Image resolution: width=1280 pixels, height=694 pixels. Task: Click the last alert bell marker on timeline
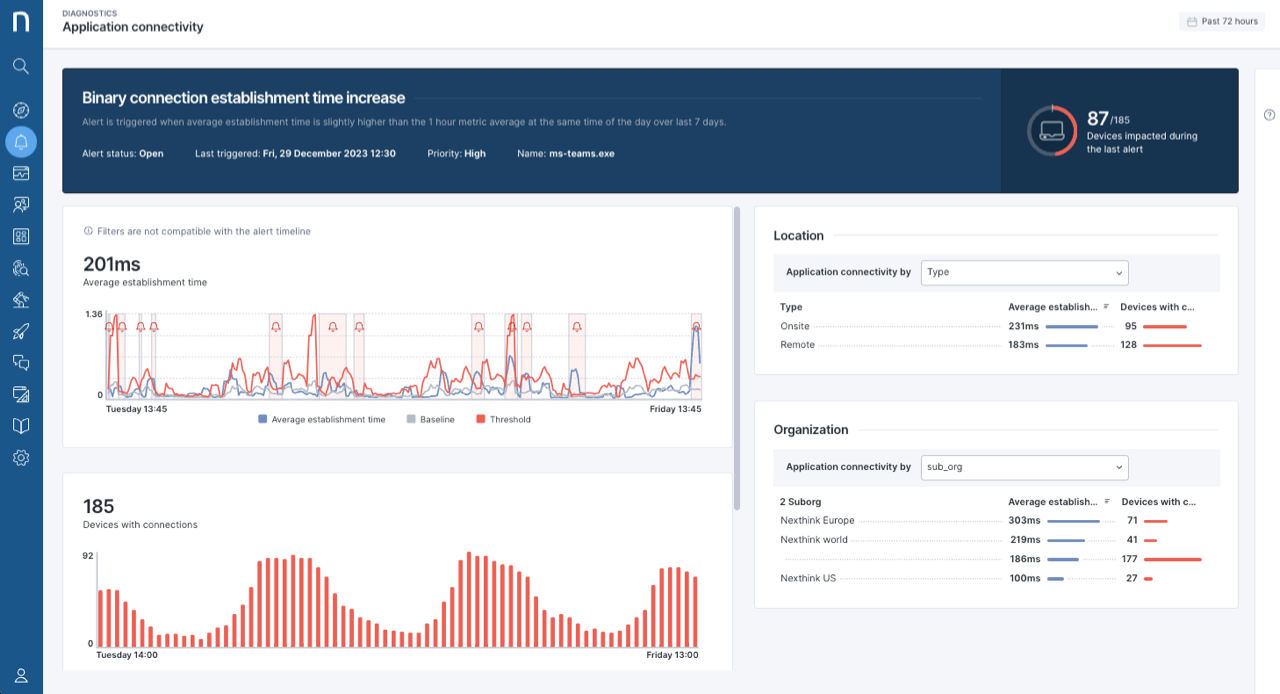(x=696, y=326)
